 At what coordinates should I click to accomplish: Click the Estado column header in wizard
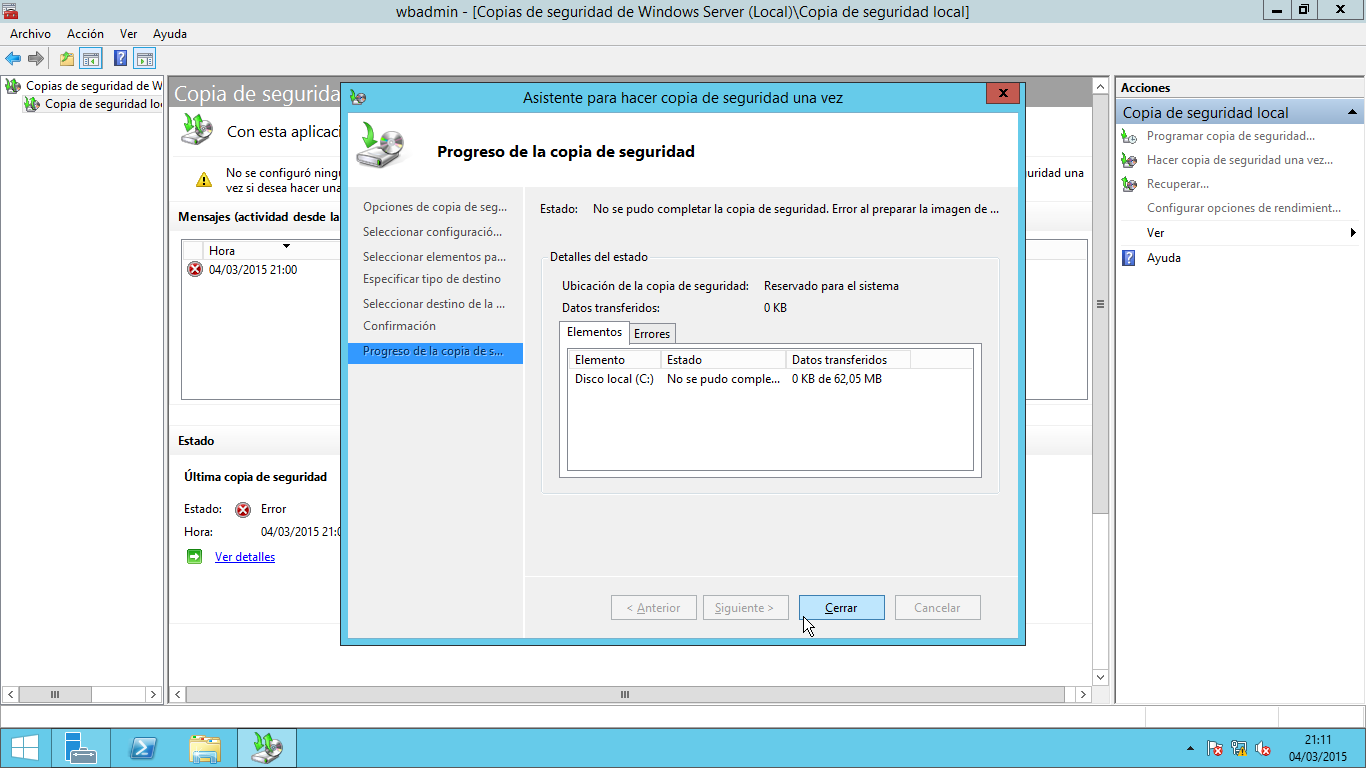pos(723,359)
